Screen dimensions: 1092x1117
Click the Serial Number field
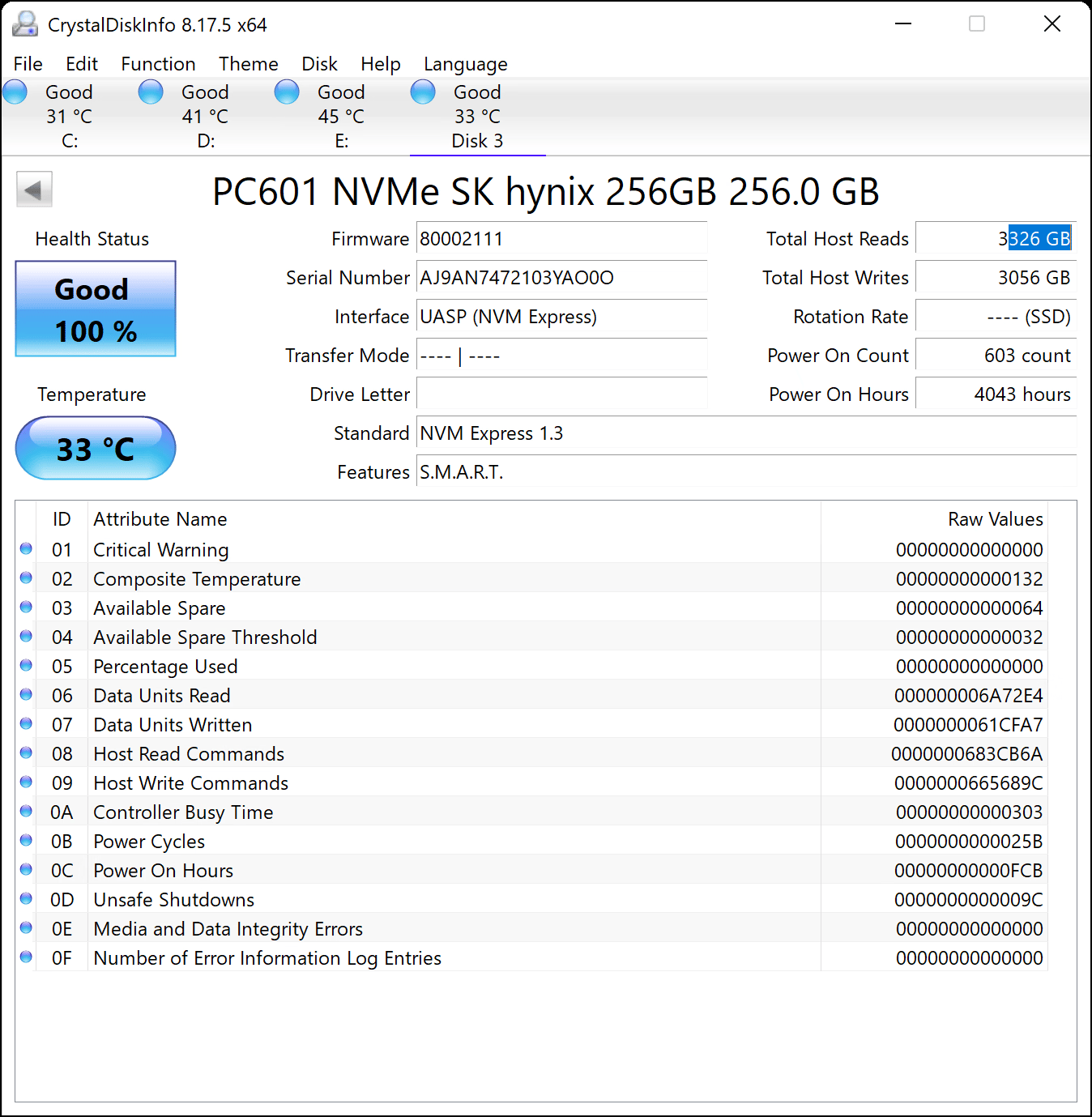(561, 278)
